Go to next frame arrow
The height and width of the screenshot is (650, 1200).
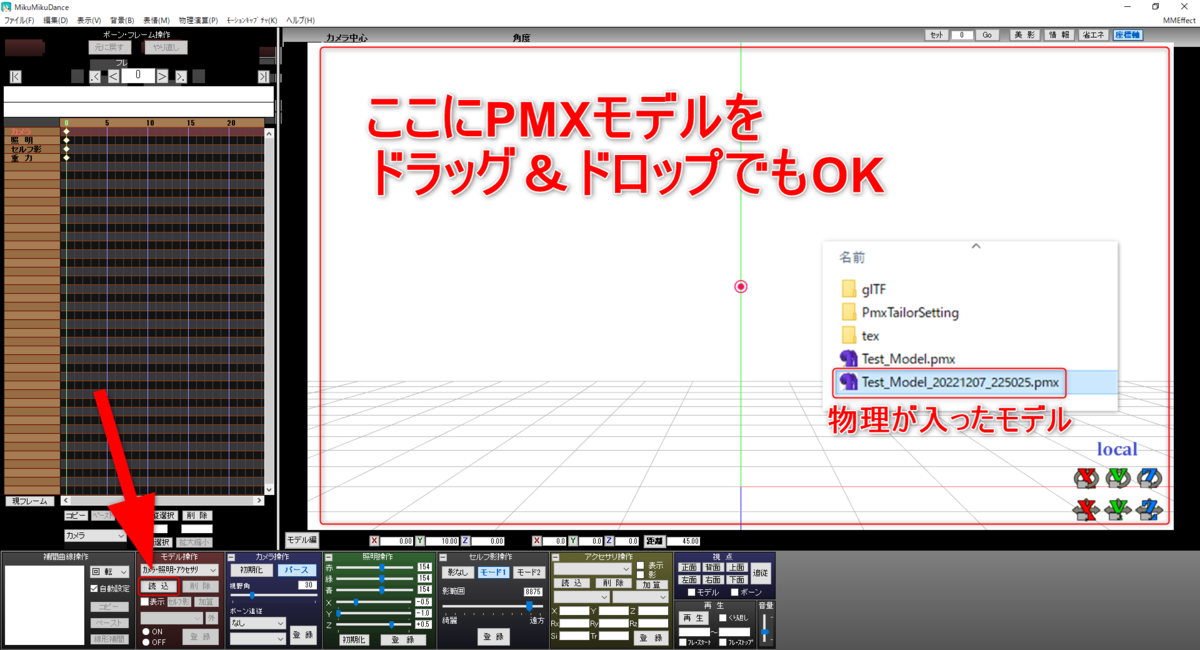tap(163, 76)
